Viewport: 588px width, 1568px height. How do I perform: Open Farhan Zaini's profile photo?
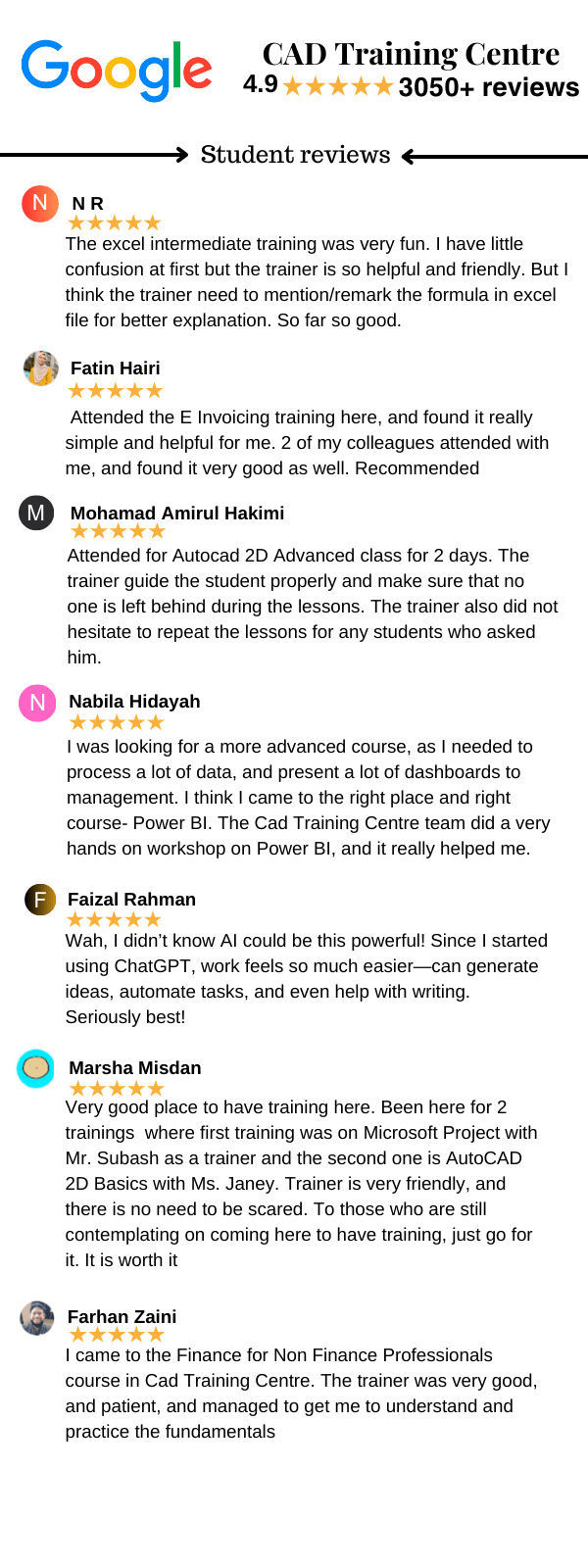[37, 1318]
